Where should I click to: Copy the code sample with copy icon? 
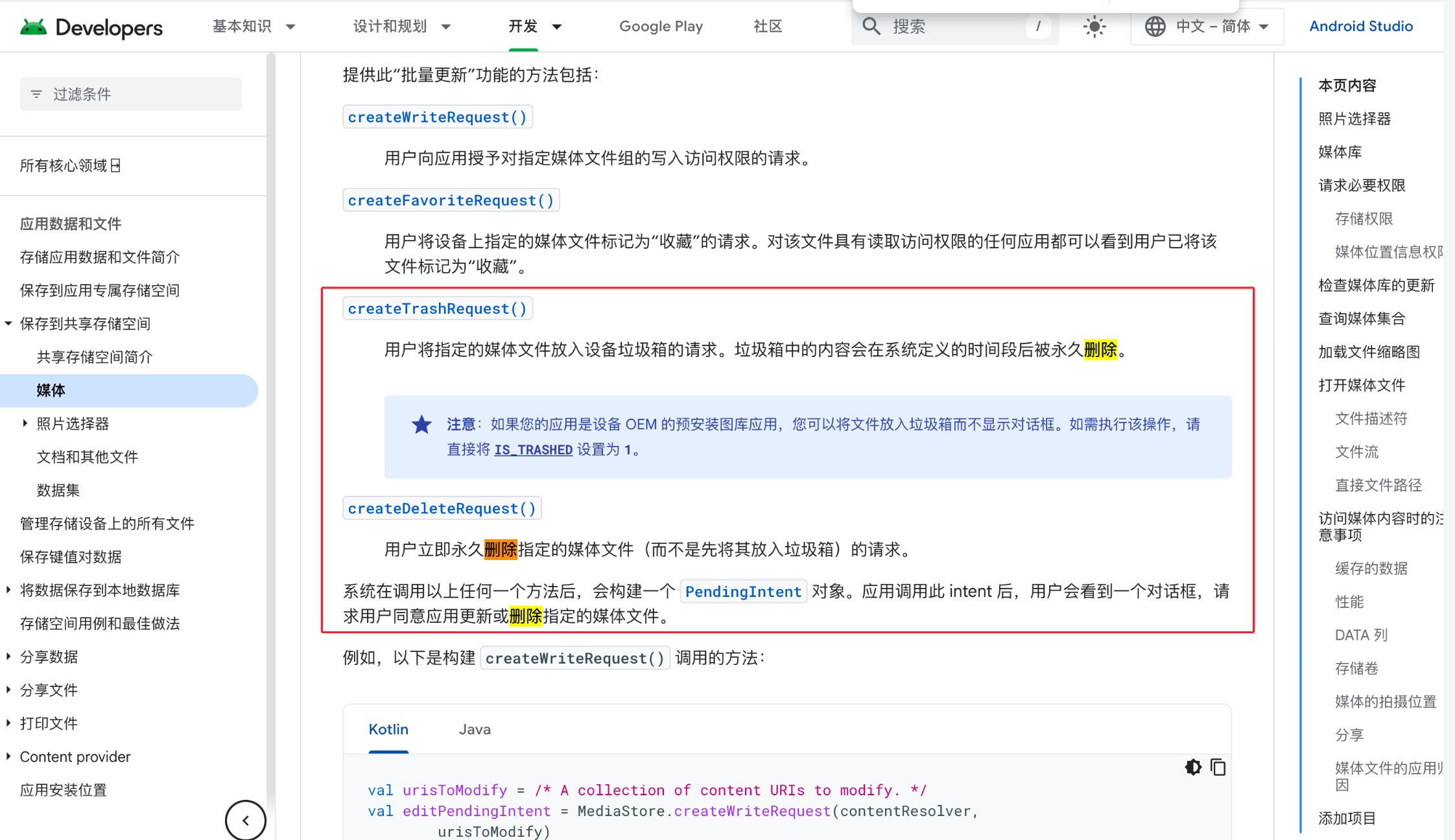point(1218,767)
